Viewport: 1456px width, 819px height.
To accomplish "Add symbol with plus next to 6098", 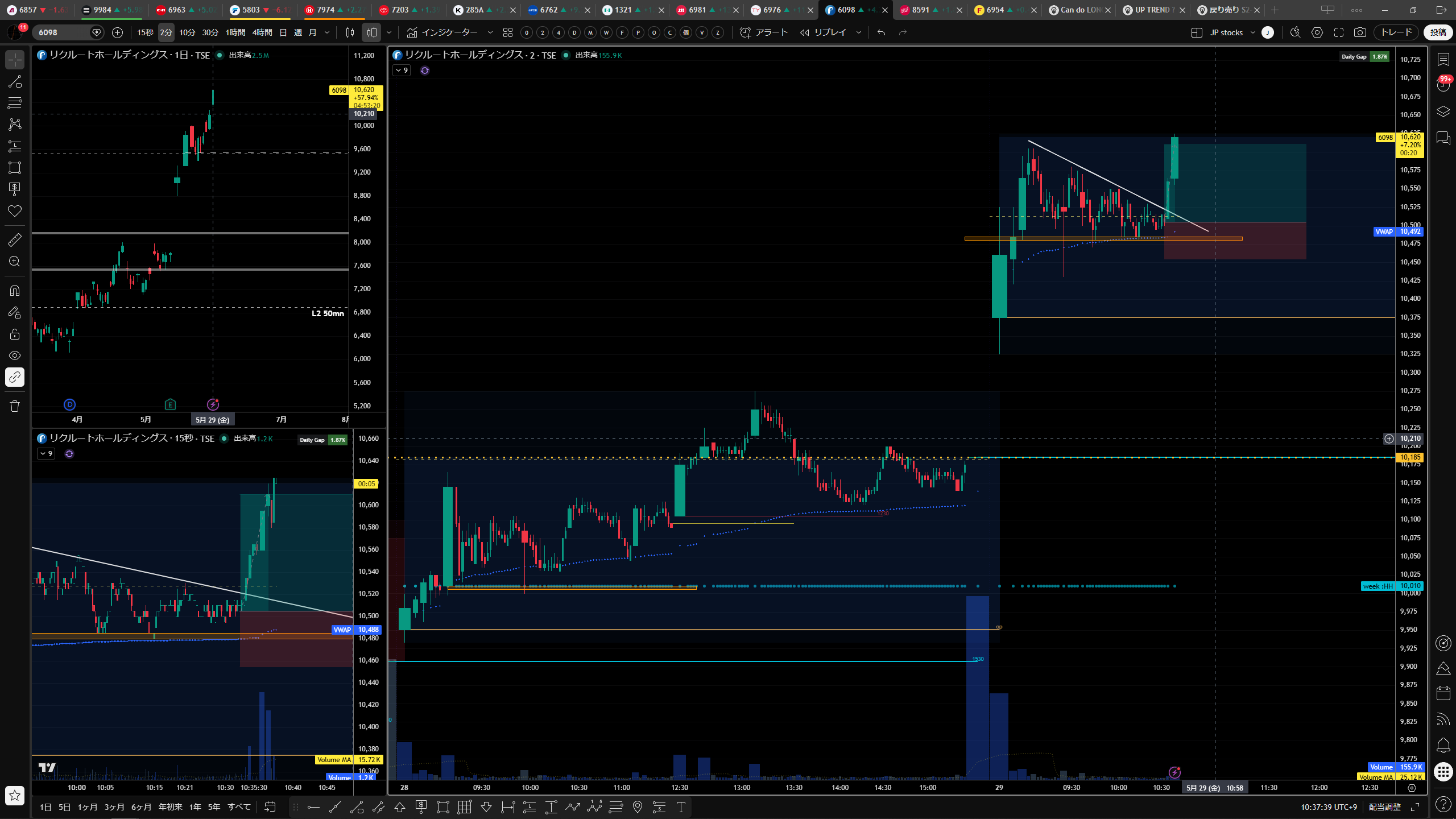I will point(117,32).
